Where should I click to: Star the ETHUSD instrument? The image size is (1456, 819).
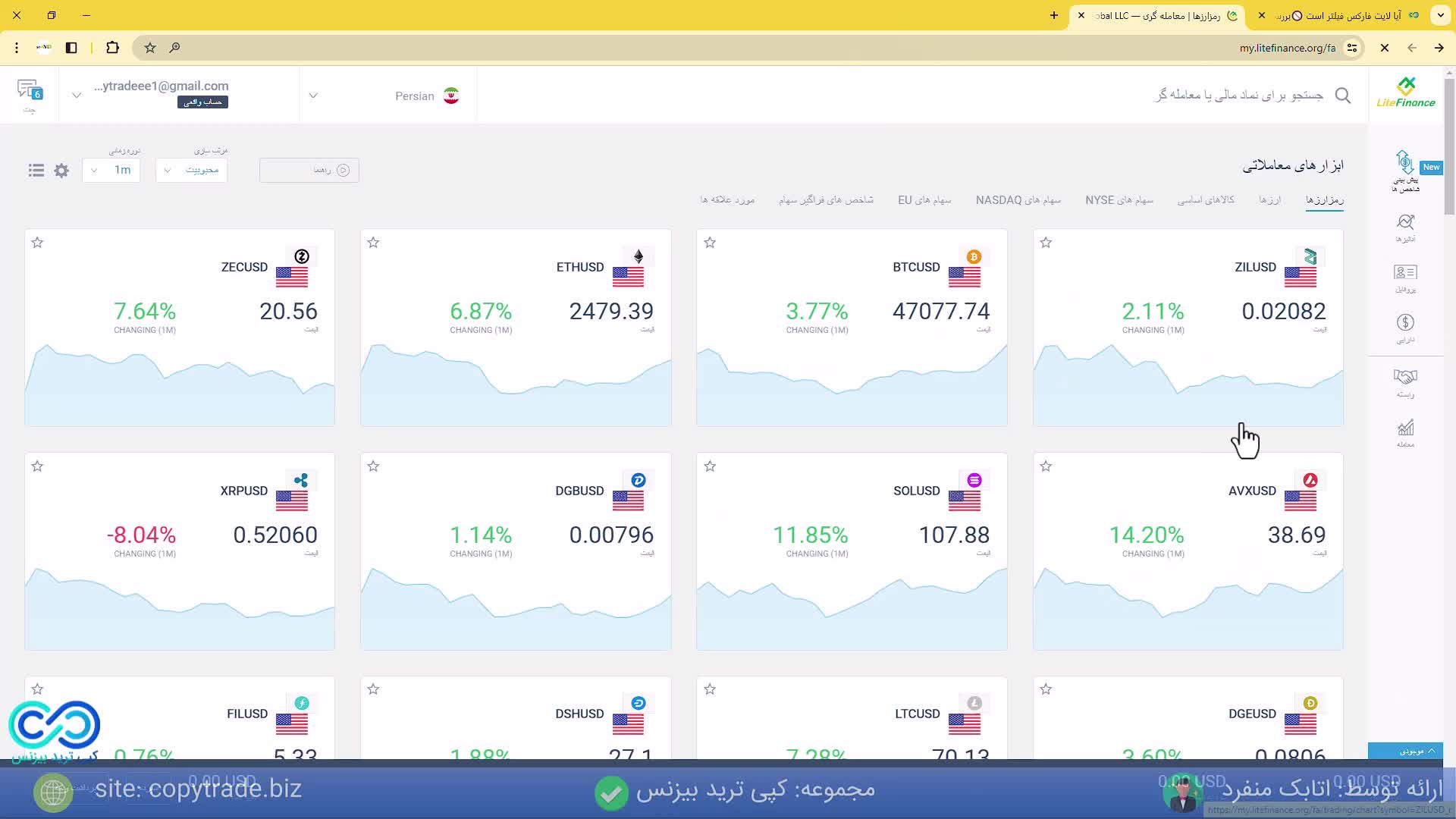[x=373, y=242]
